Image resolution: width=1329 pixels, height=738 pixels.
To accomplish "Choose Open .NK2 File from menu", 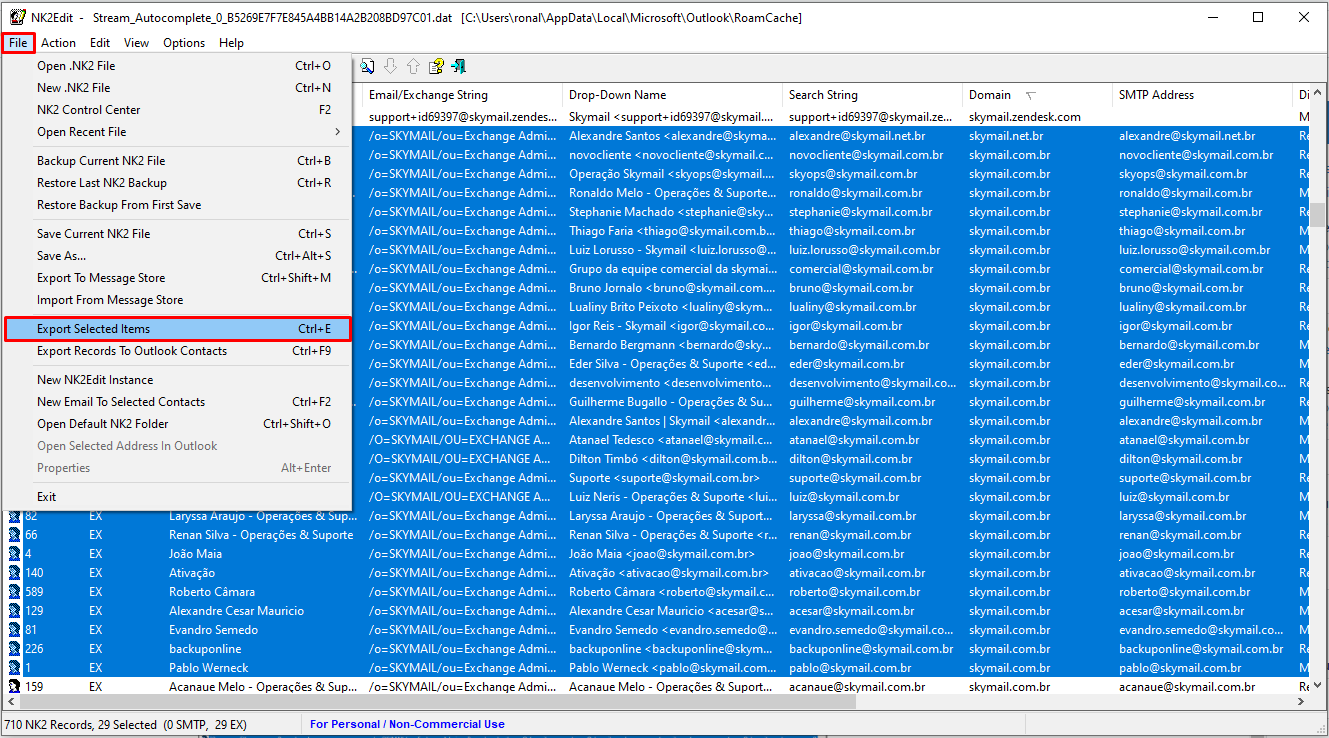I will point(177,66).
